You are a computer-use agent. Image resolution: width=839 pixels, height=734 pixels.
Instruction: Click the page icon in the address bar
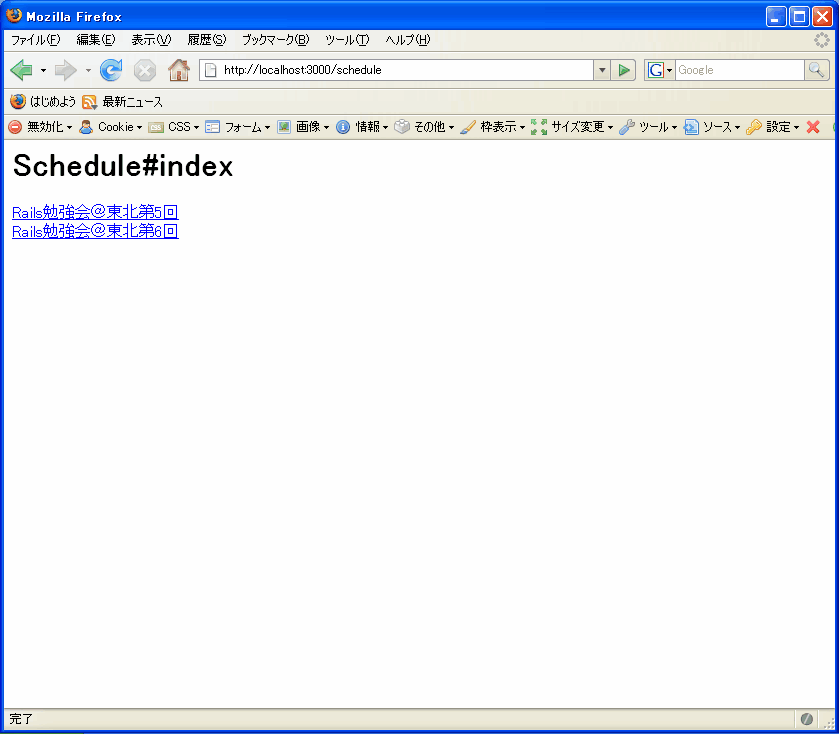(x=211, y=70)
